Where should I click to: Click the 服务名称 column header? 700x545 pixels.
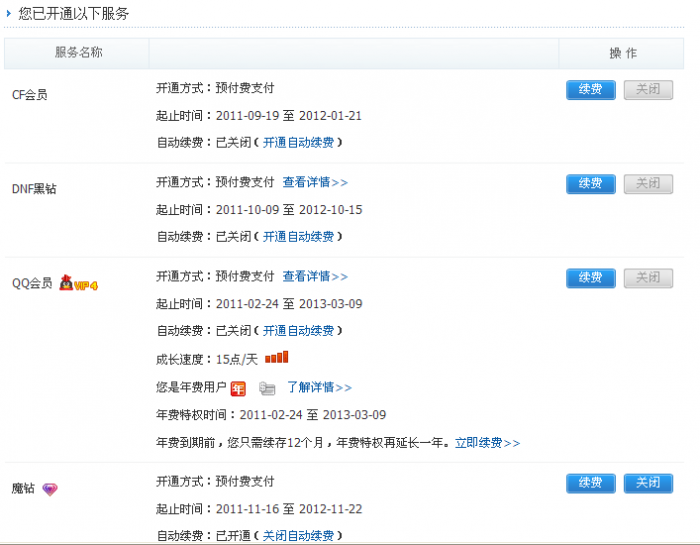[79, 53]
